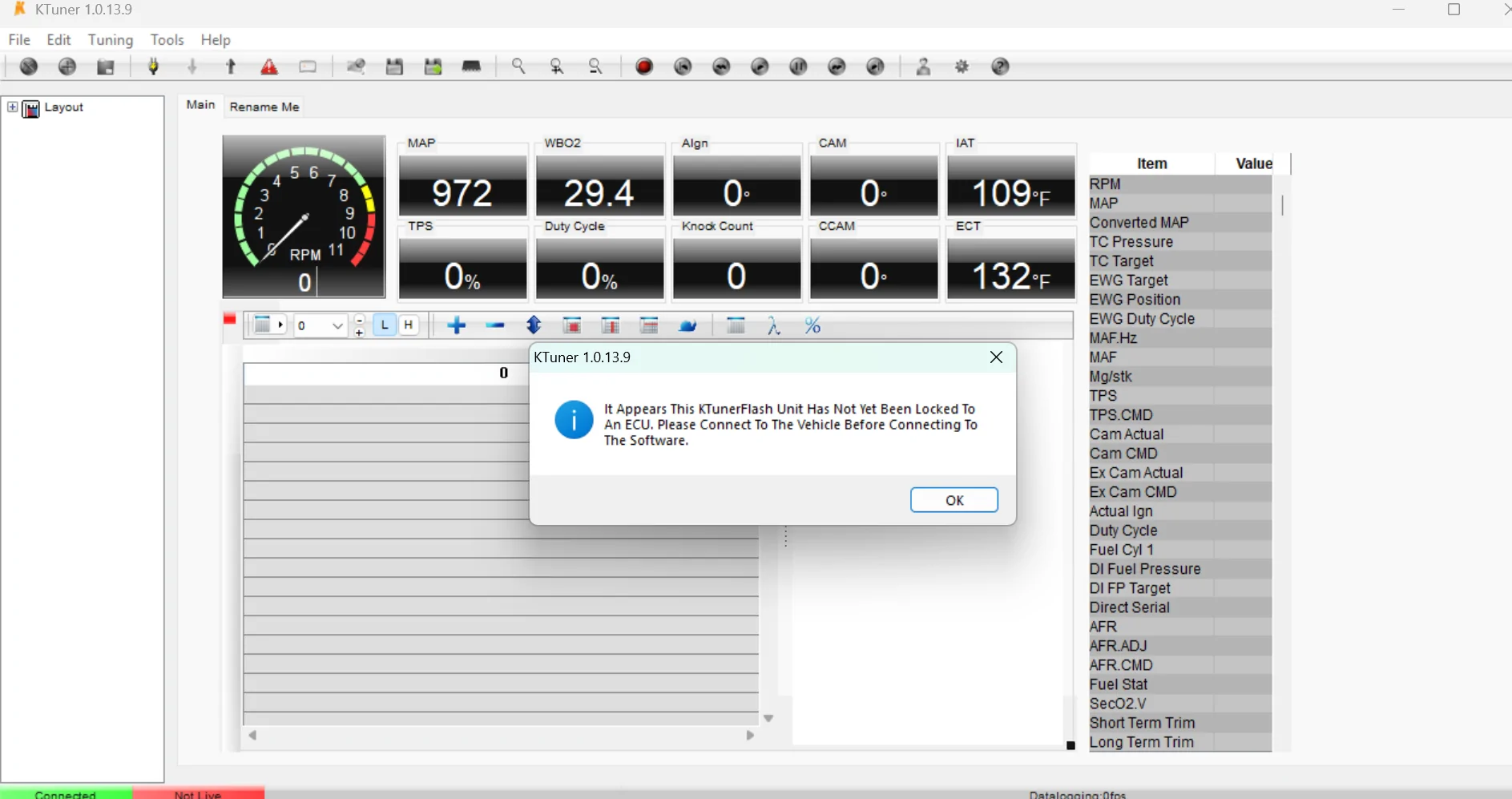Image resolution: width=1512 pixels, height=799 pixels.
Task: Click the black up-arrow icon in the top toolbar
Action: pos(231,67)
